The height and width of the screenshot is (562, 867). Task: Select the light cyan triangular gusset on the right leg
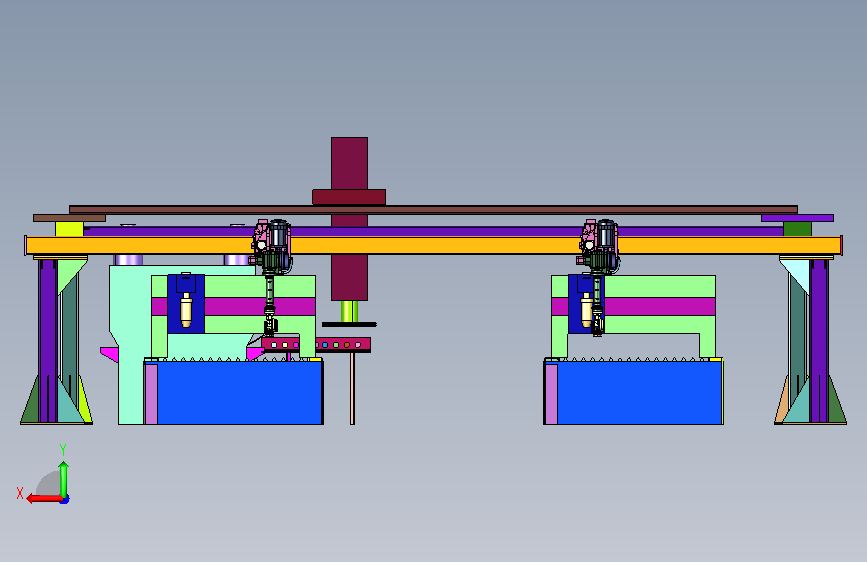tap(796, 275)
